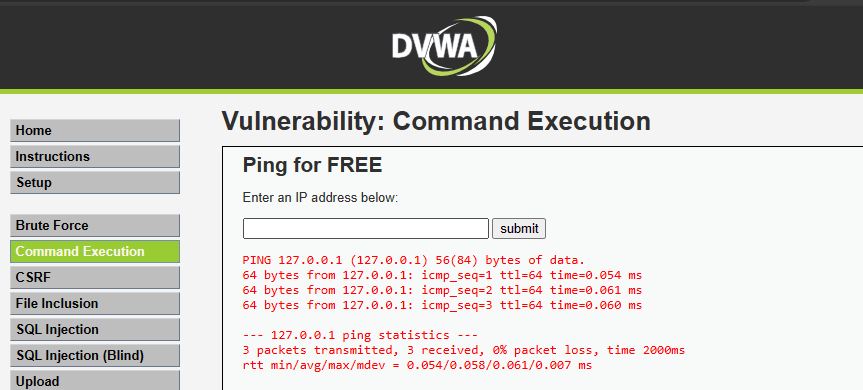This screenshot has width=863, height=390.
Task: Navigate to File Inclusion
Action: point(95,303)
